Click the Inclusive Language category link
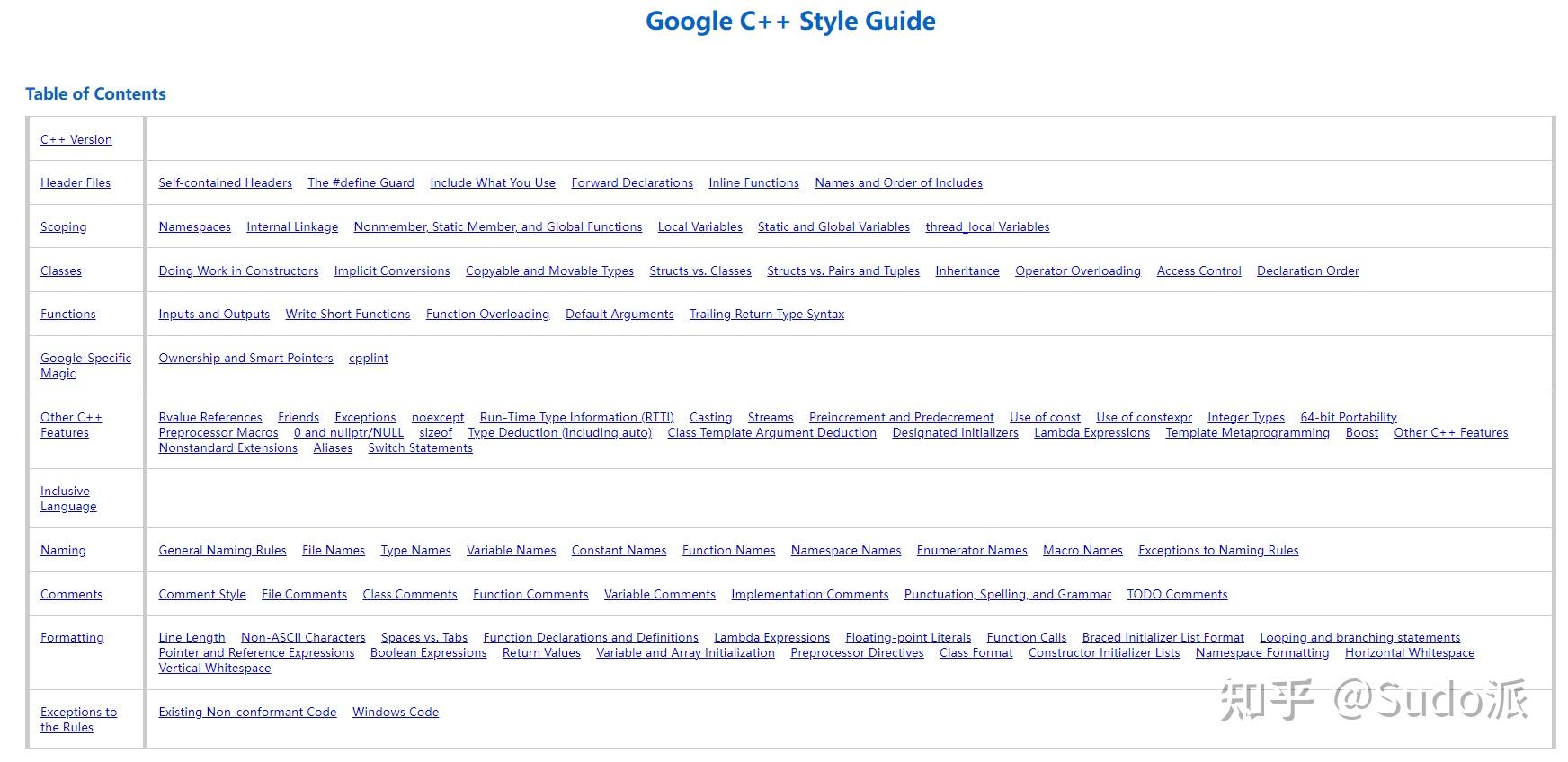The image size is (1568, 762). (66, 499)
